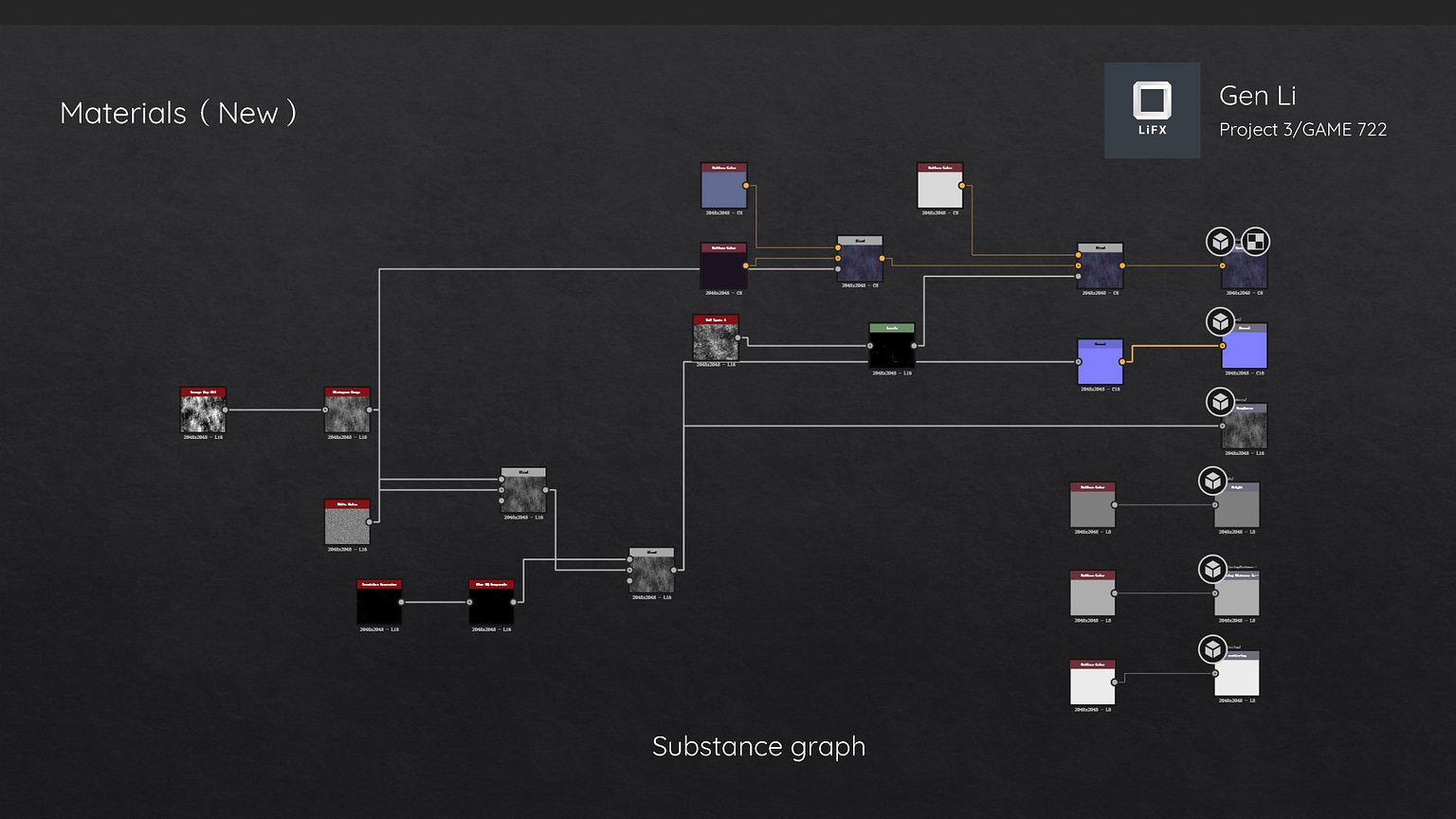
Task: Select the second purple Blend node before the output
Action: click(1100, 266)
